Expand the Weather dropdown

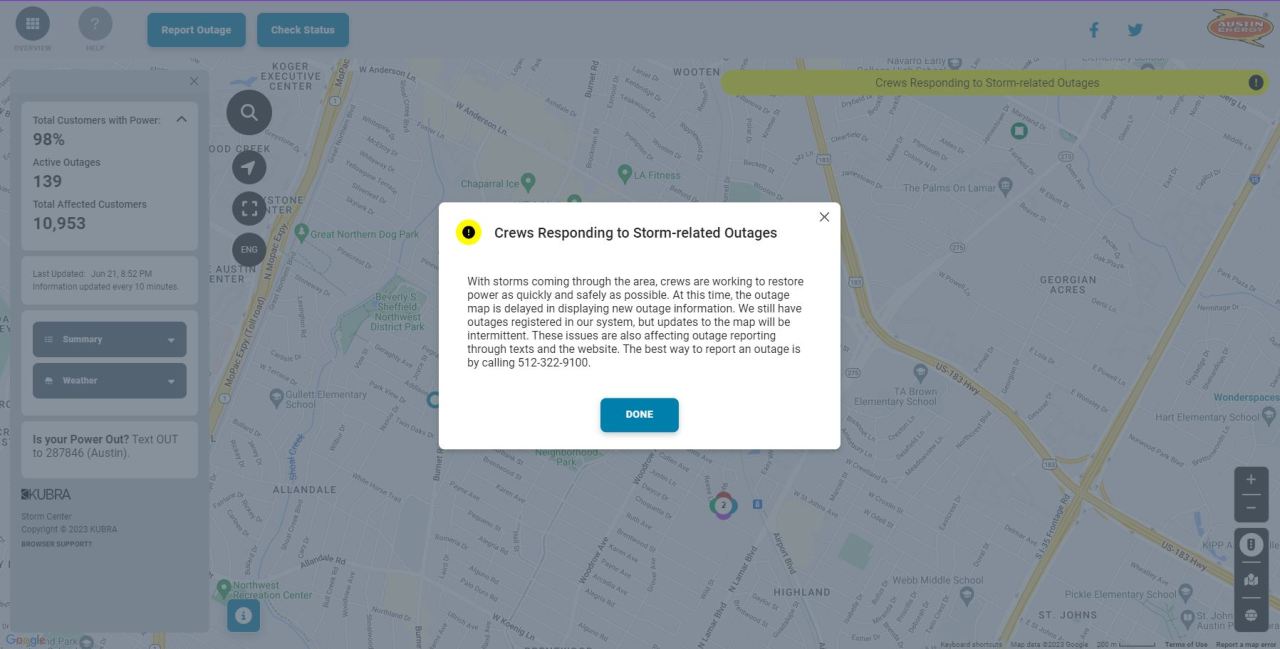109,381
